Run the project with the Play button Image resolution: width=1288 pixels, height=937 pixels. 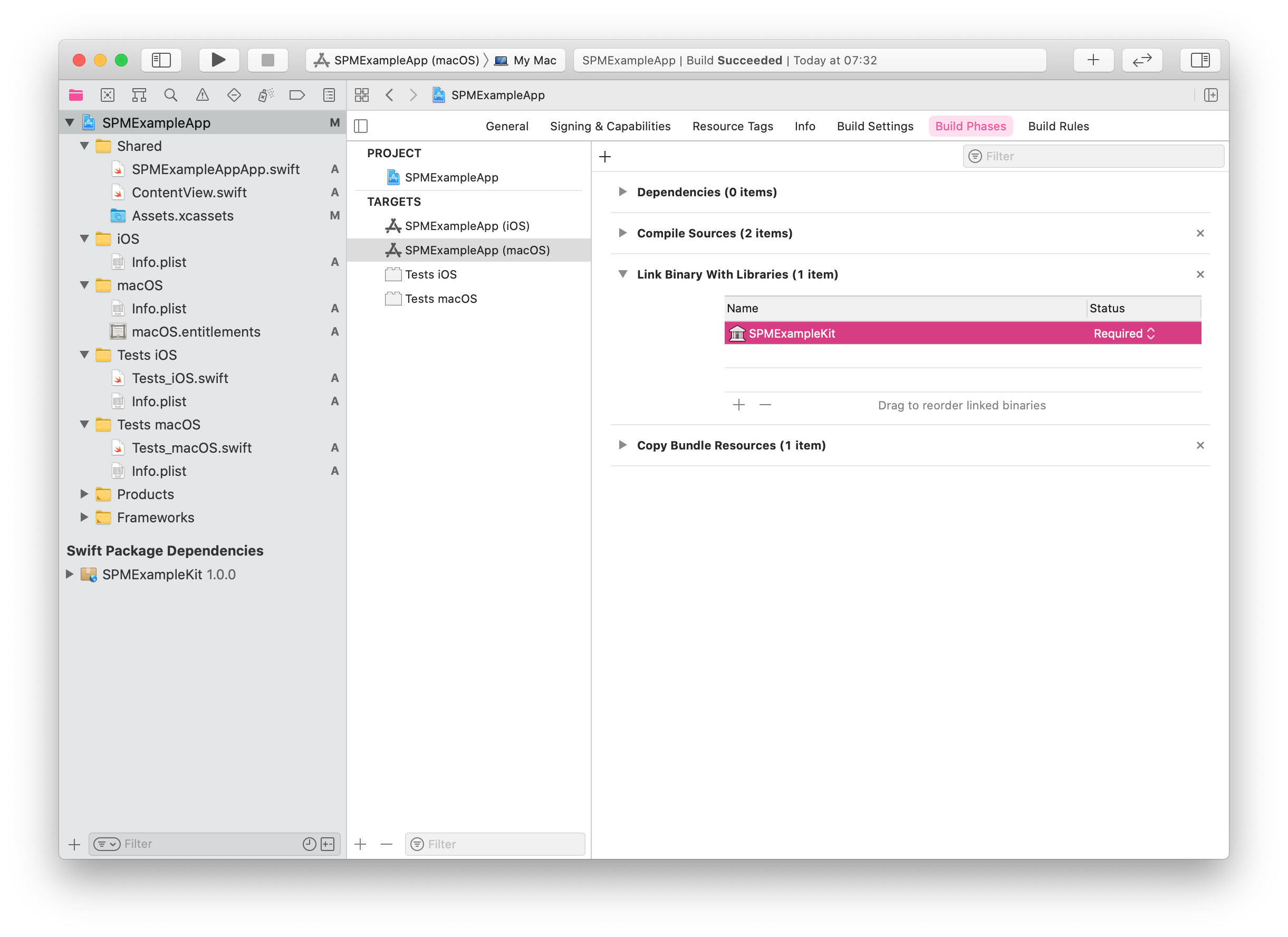tap(219, 60)
